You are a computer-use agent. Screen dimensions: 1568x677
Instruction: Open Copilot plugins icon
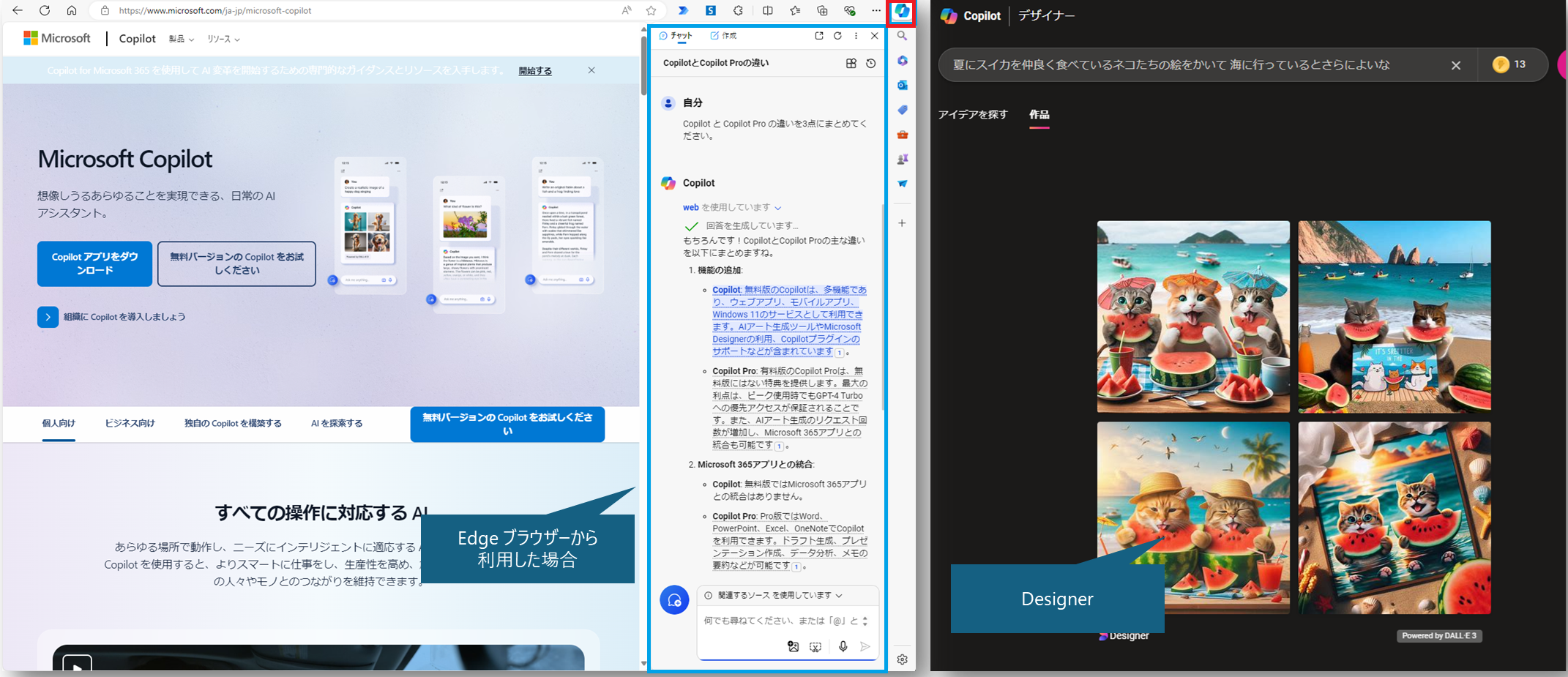851,64
